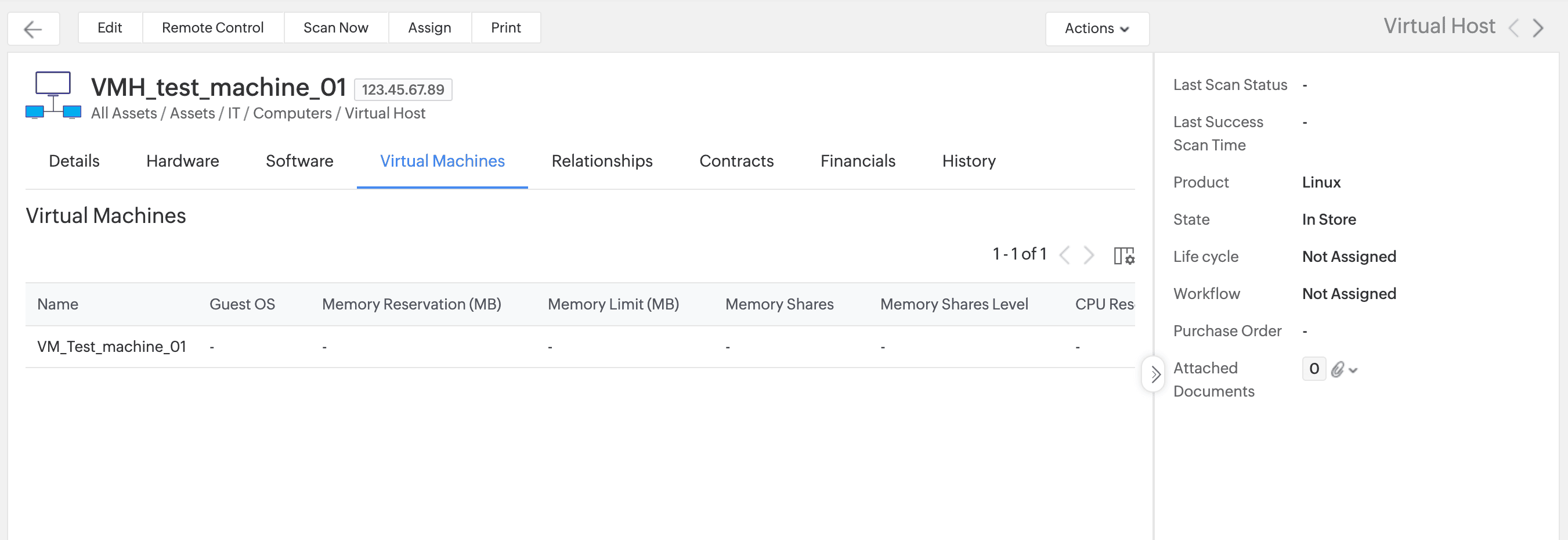The image size is (1568, 540).
Task: Go to previous Virtual Host asset arrow
Action: (1514, 28)
